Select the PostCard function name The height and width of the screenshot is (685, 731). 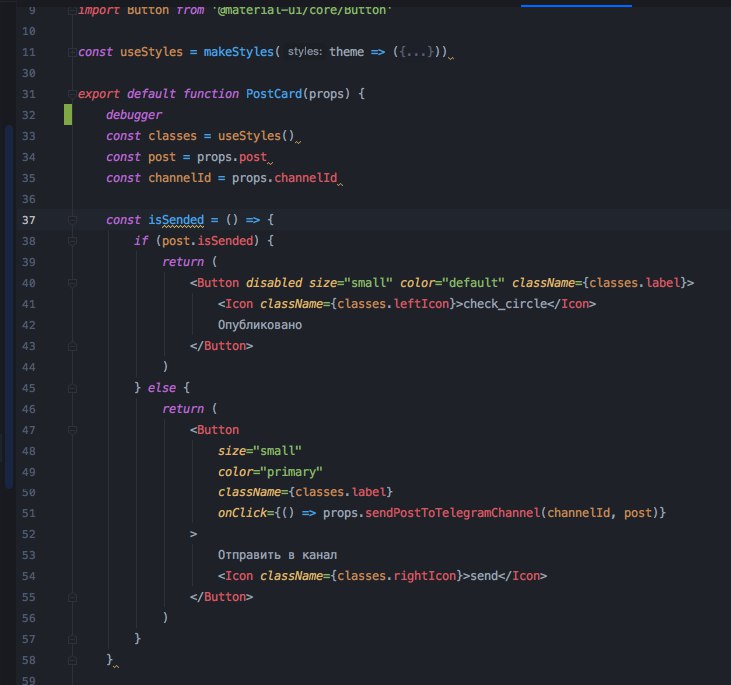click(274, 94)
